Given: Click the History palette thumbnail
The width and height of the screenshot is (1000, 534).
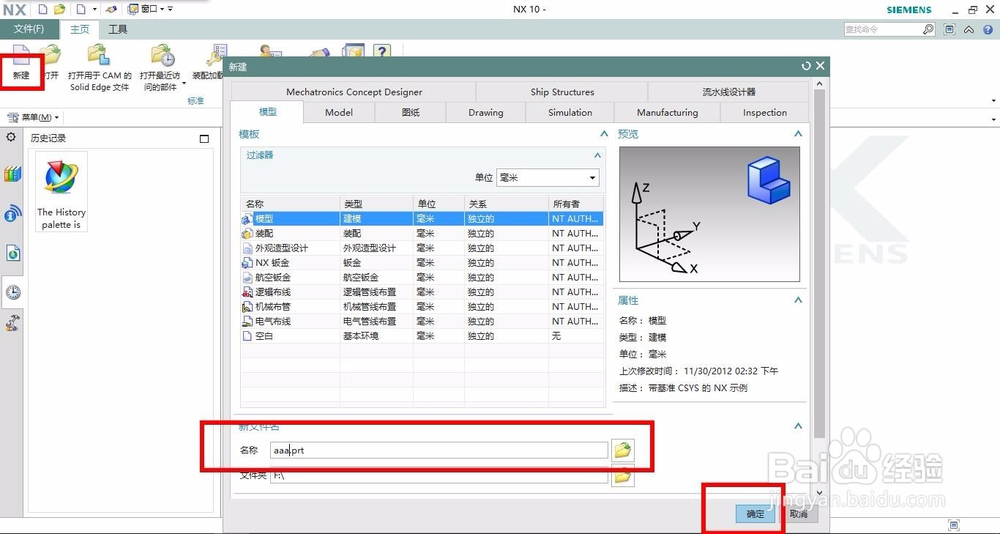Looking at the screenshot, I should point(61,191).
